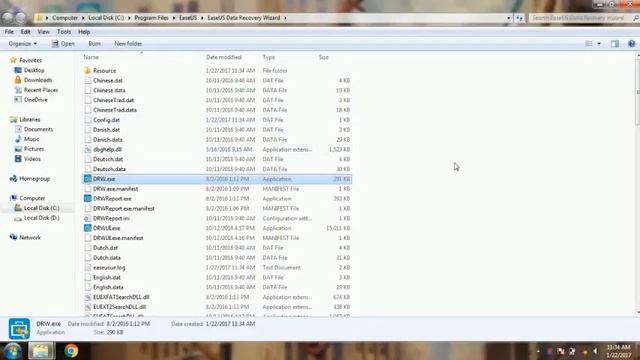Click the Open toolbar button
Screen dimensions: 640x360
[63, 44]
